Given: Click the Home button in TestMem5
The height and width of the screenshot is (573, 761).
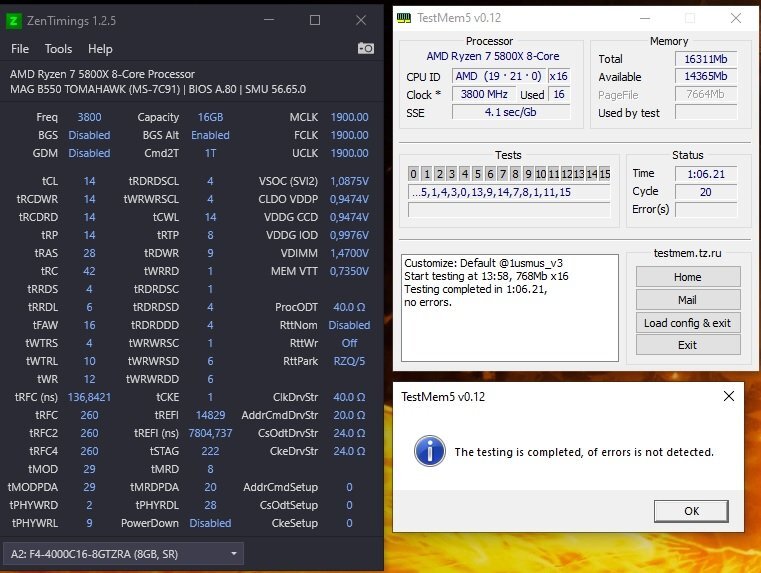Looking at the screenshot, I should click(688, 277).
